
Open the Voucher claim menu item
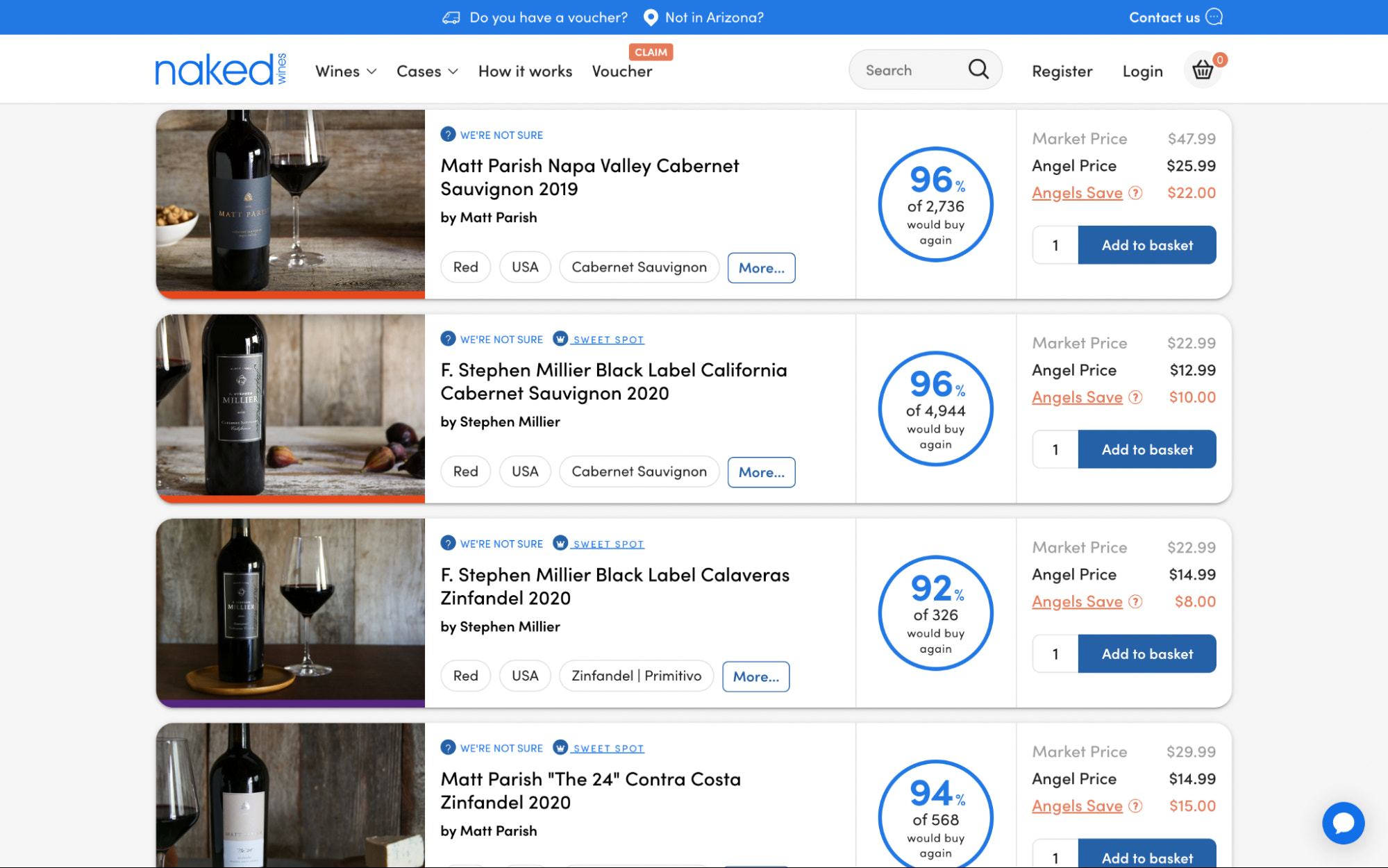pyautogui.click(x=621, y=71)
